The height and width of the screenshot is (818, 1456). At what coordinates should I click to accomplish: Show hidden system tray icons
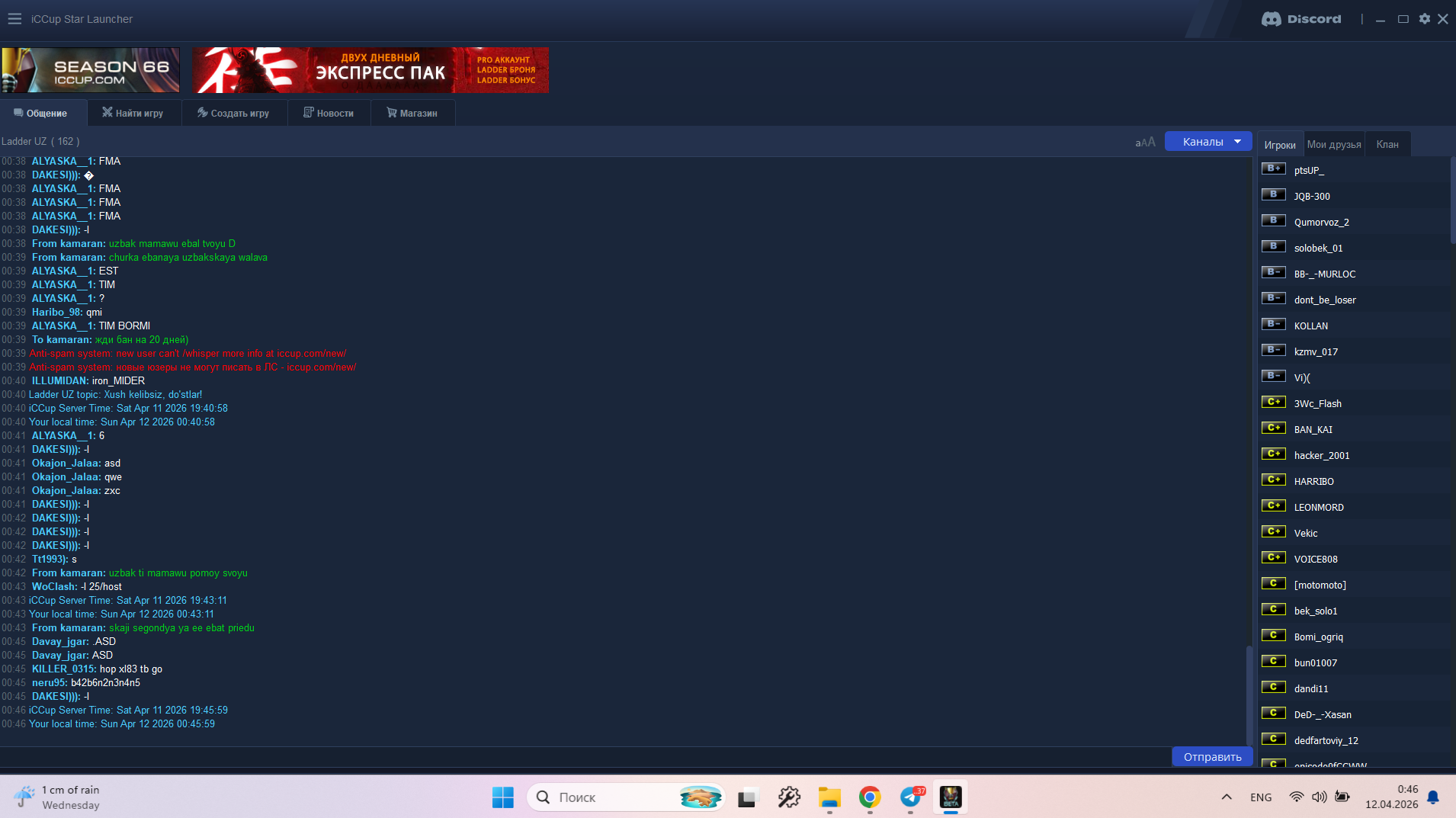click(1227, 797)
